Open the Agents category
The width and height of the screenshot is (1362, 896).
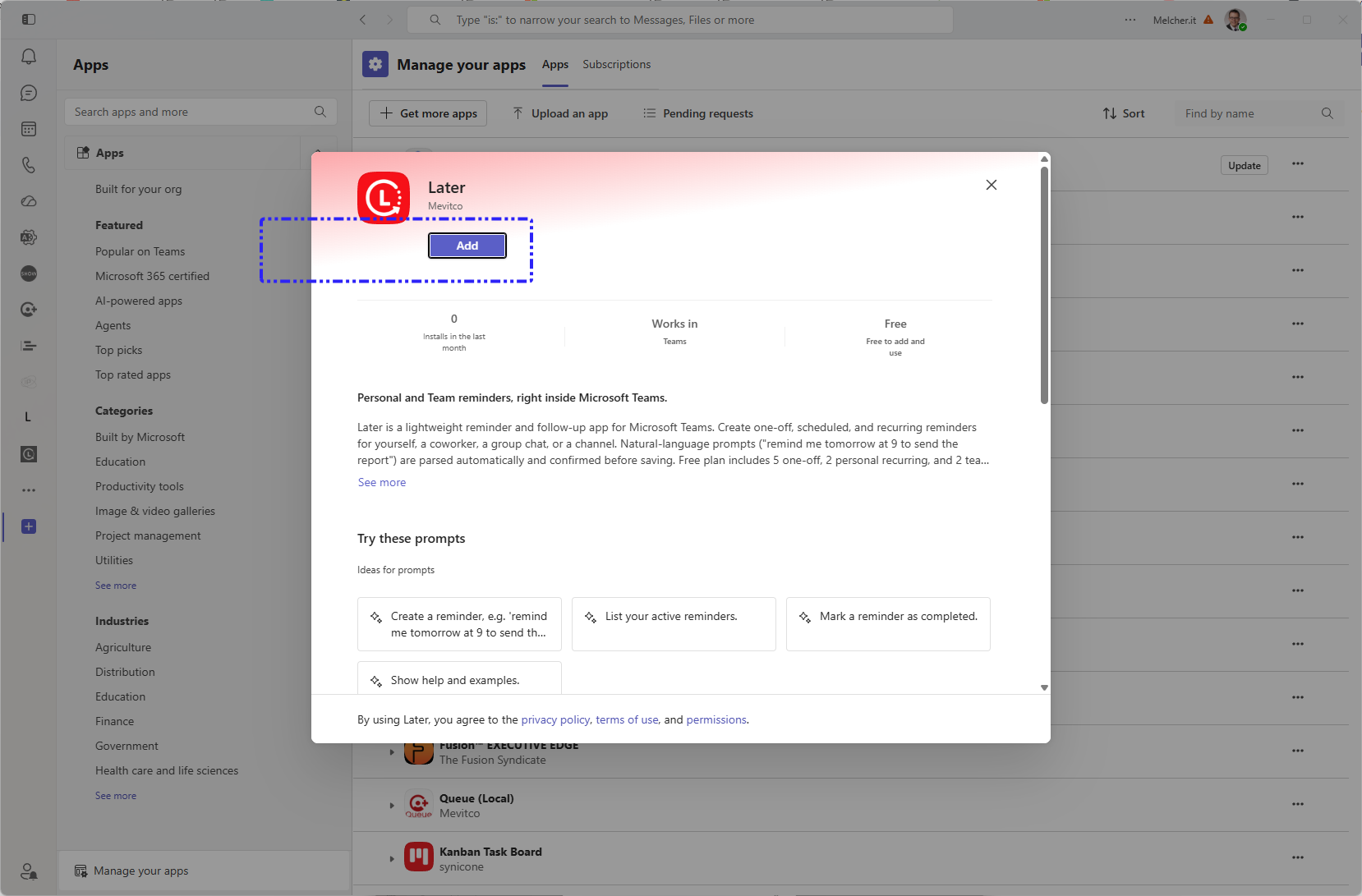[x=113, y=325]
